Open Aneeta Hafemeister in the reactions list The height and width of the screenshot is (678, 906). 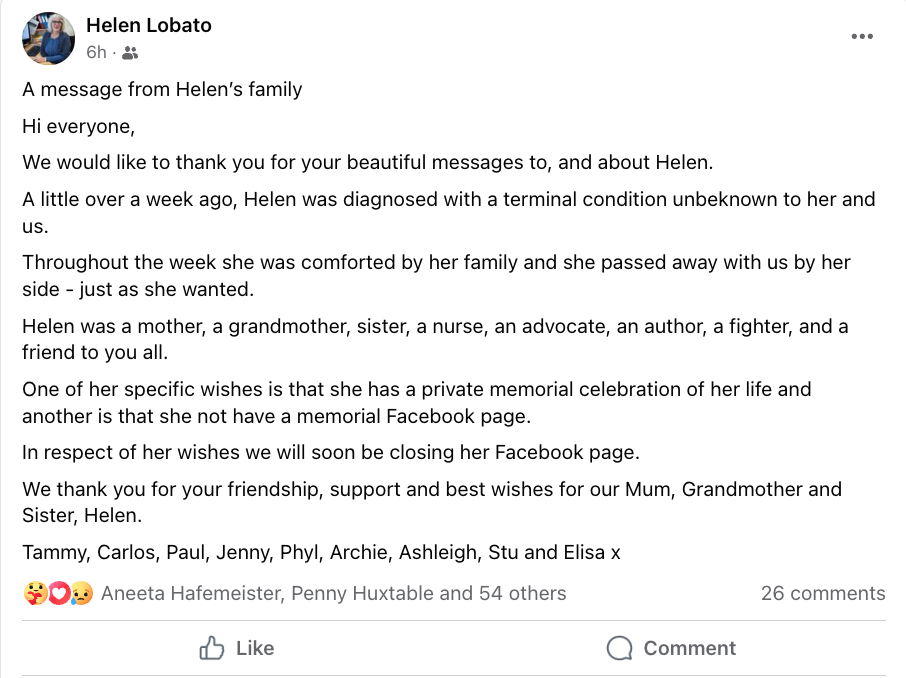(x=191, y=594)
